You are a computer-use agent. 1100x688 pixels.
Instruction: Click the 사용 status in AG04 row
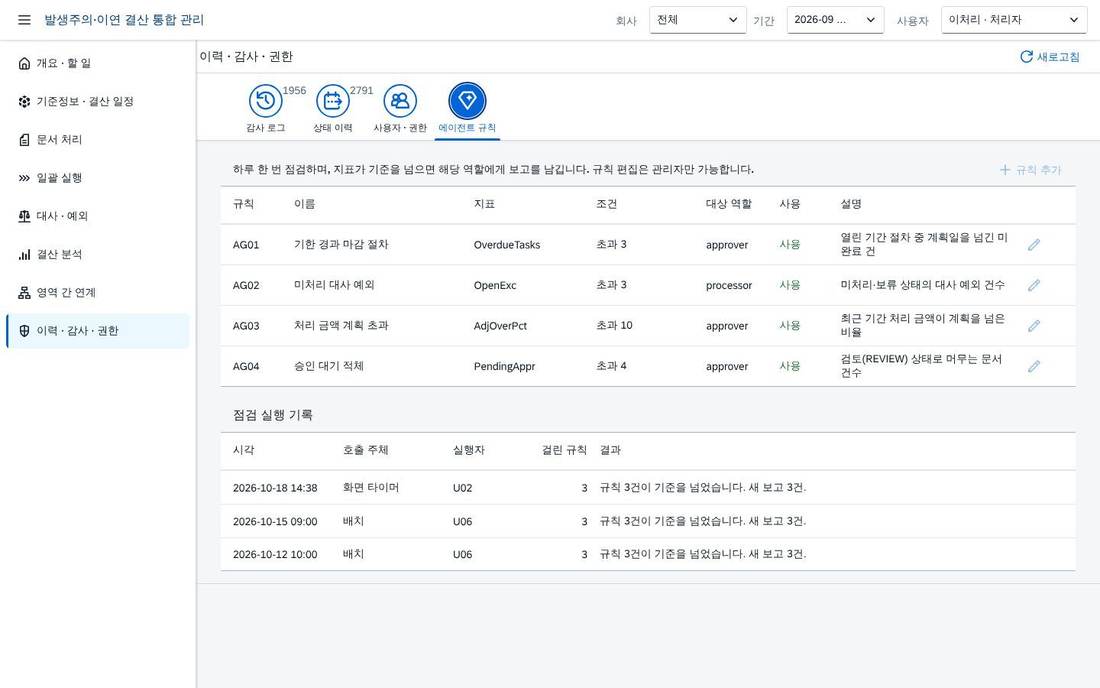coord(790,366)
